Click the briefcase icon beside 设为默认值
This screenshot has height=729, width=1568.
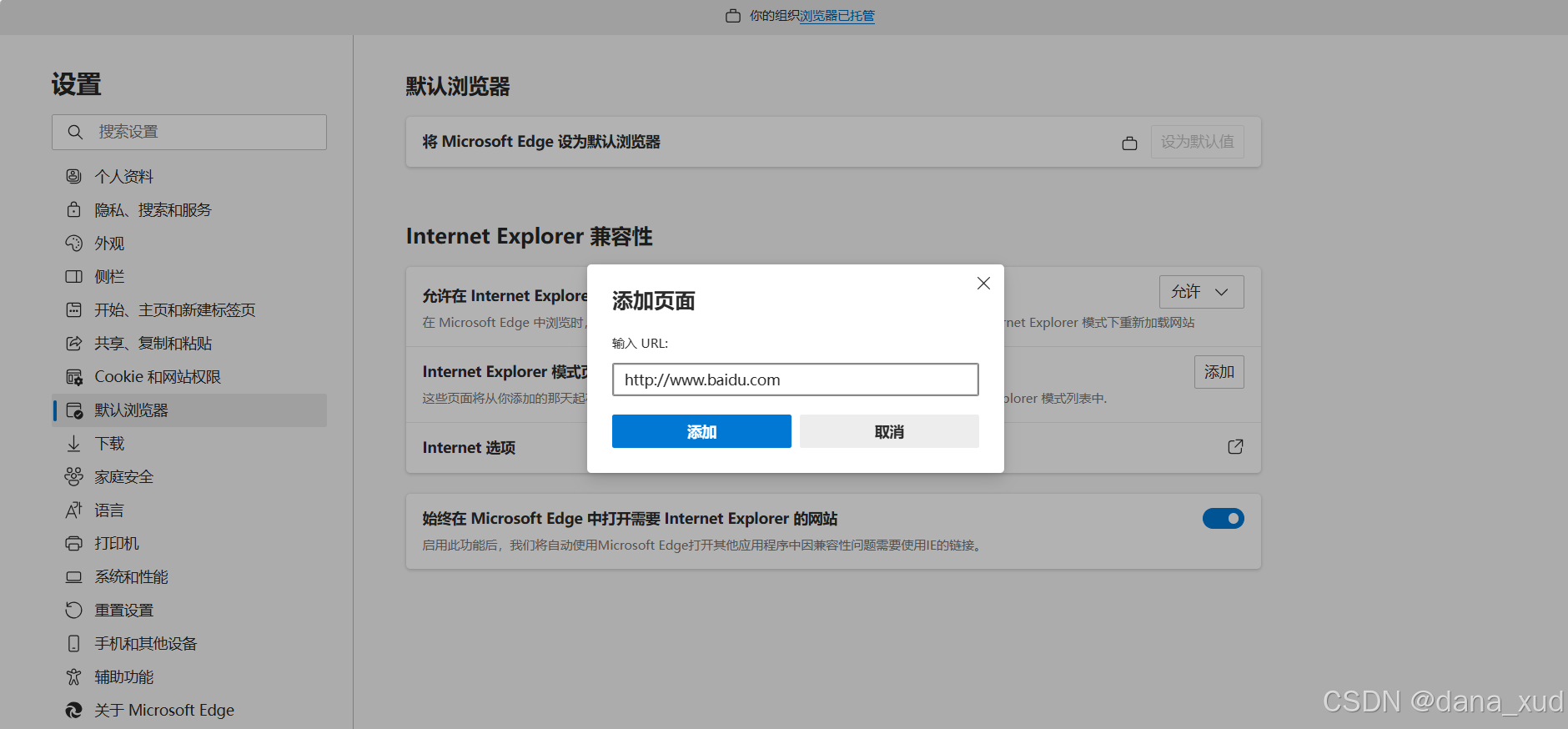click(x=1129, y=143)
